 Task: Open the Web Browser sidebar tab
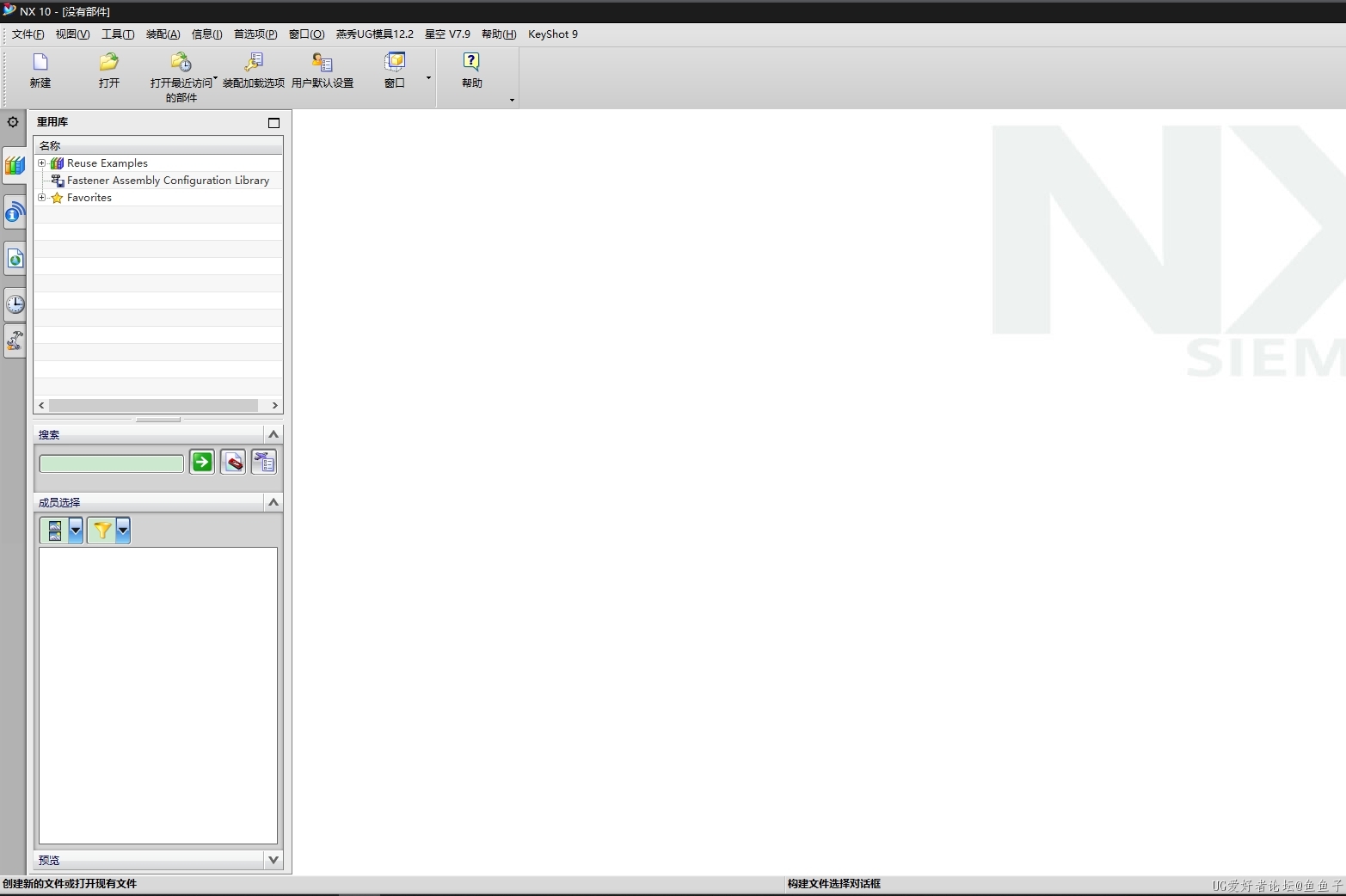15,258
